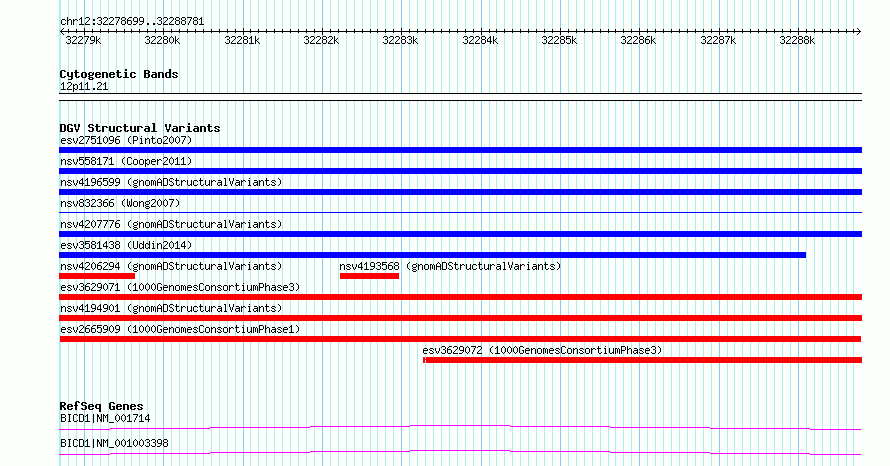Click the magenta line of BICD1|NM_001714
Screen dimensions: 890x466
460,427
